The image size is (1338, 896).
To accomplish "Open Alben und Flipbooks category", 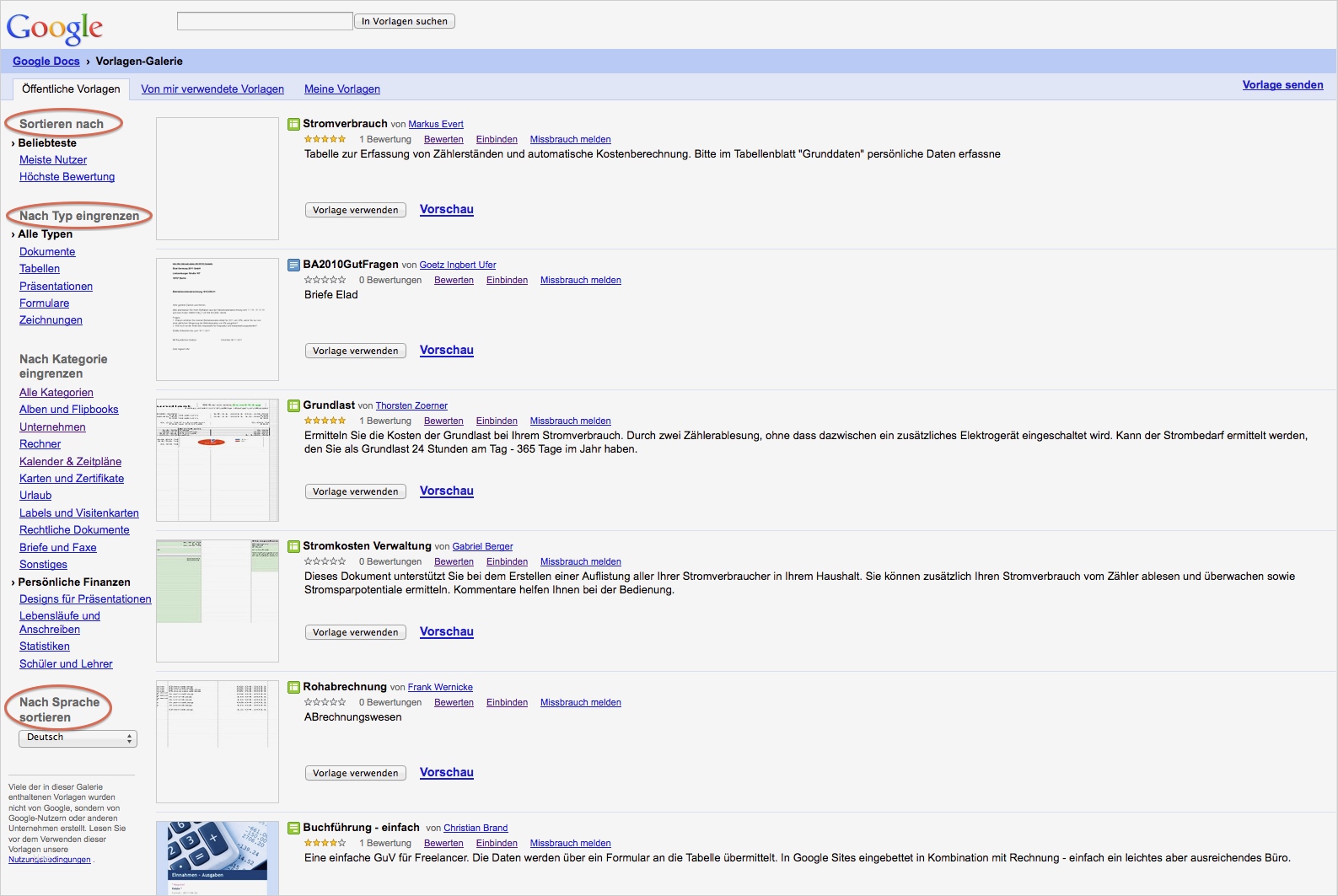I will (x=69, y=410).
